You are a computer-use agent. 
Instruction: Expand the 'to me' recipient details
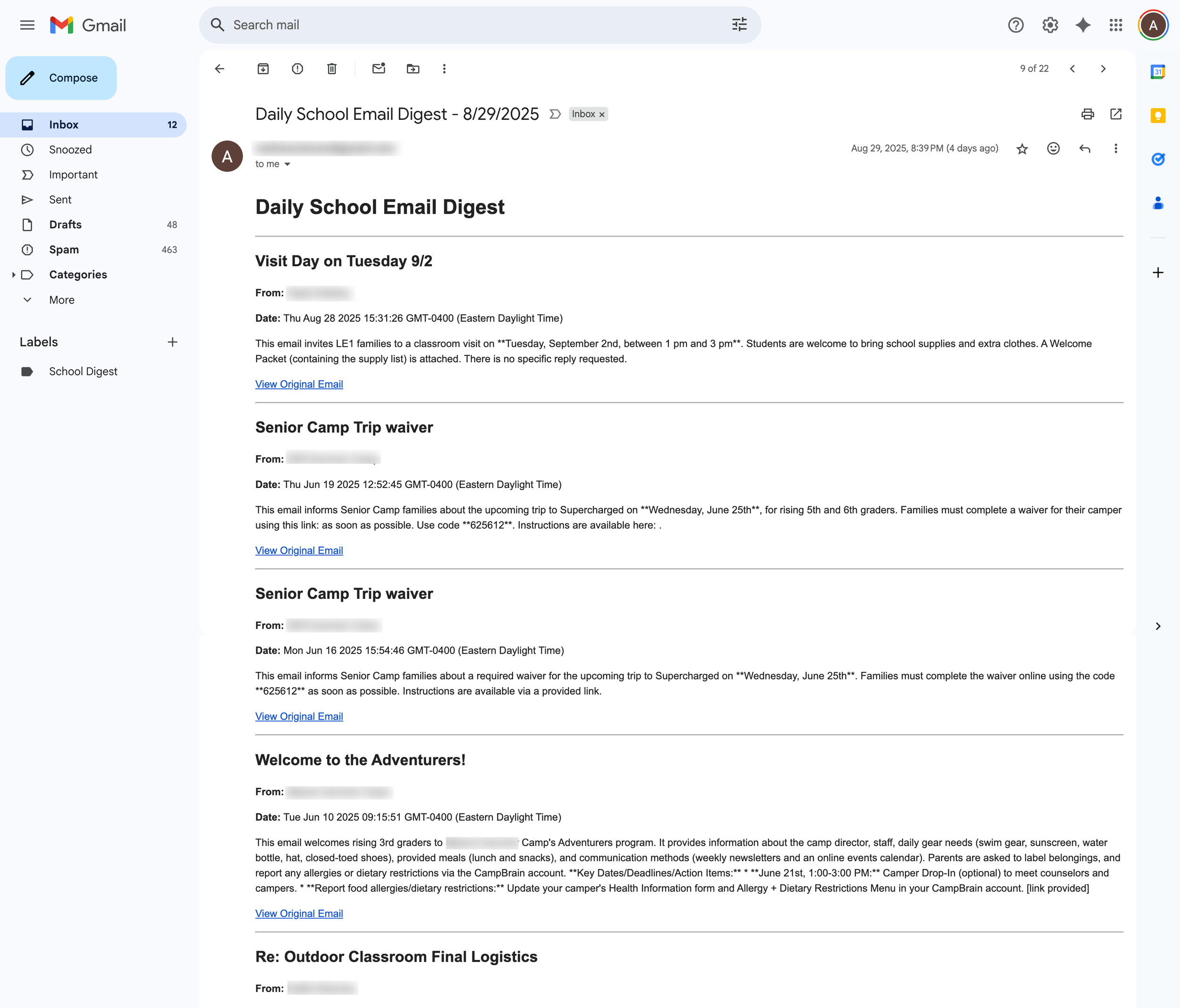pos(287,164)
